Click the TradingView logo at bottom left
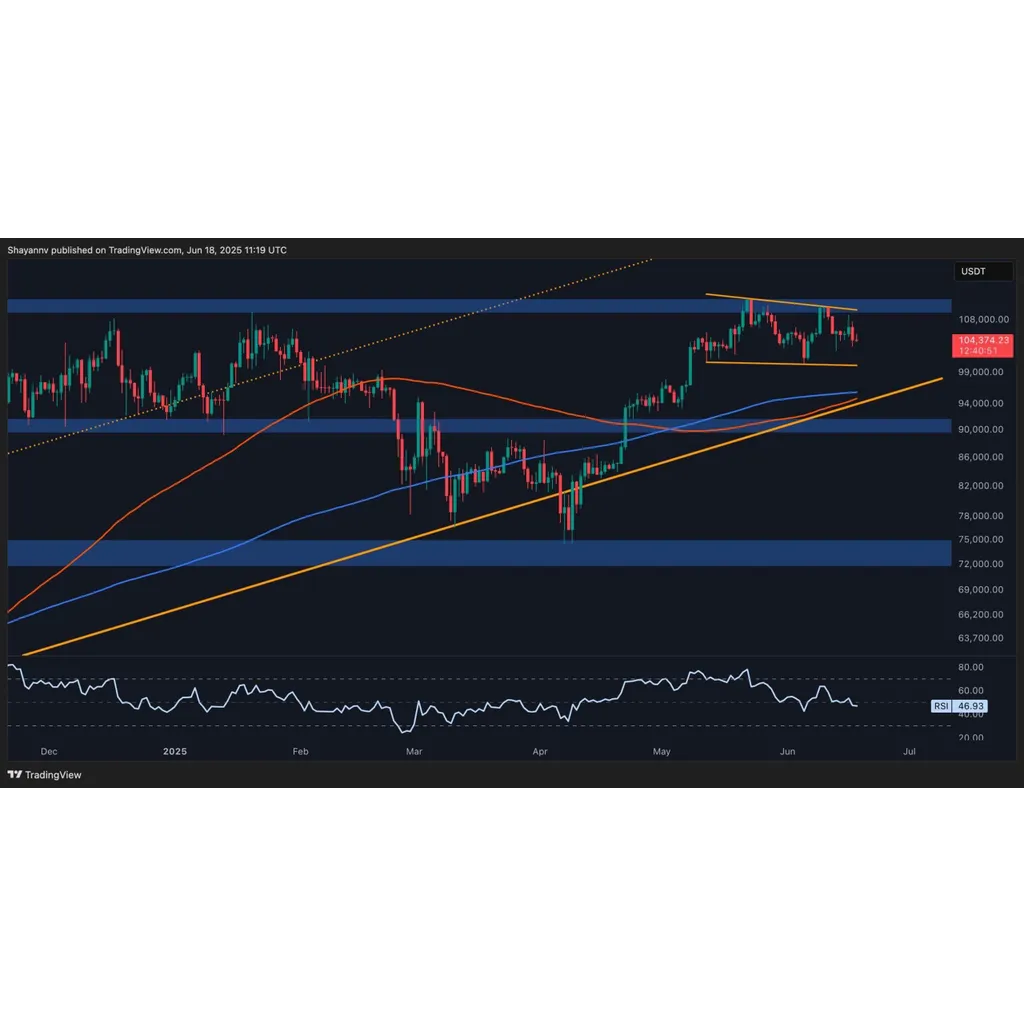 click(x=44, y=775)
